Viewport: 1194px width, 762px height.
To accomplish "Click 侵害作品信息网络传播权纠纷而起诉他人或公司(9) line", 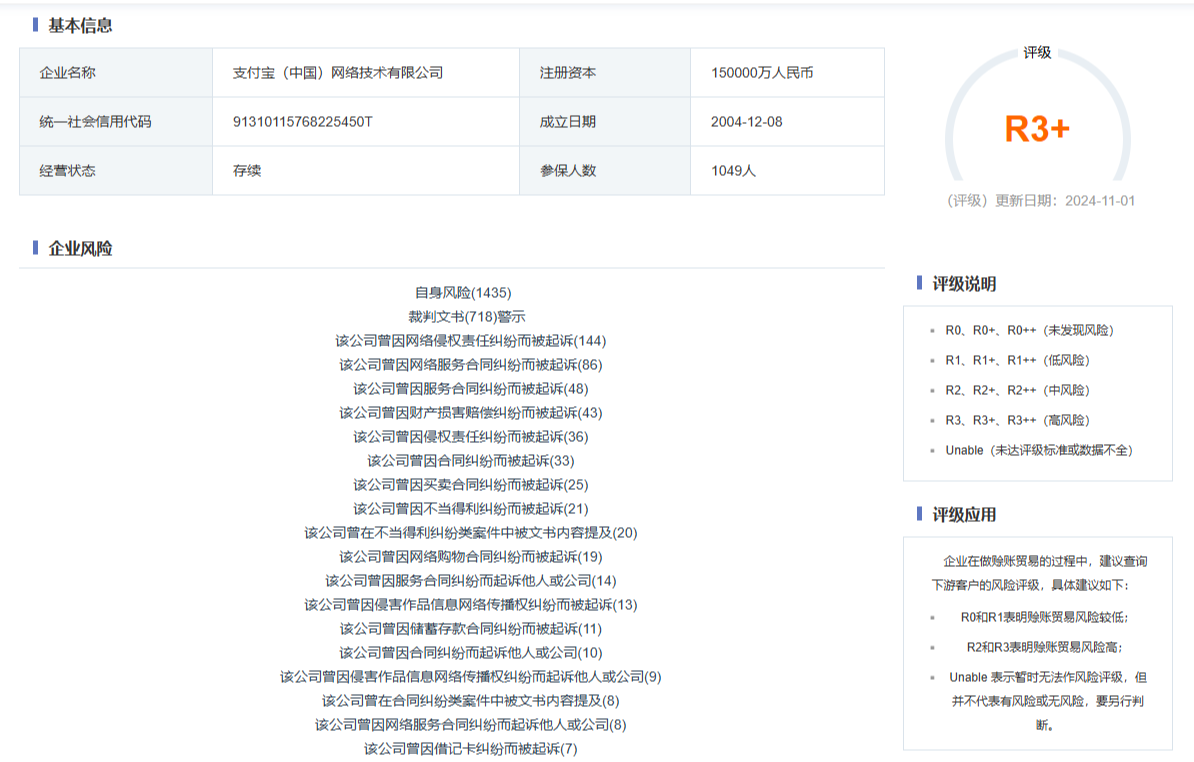I will 471,676.
